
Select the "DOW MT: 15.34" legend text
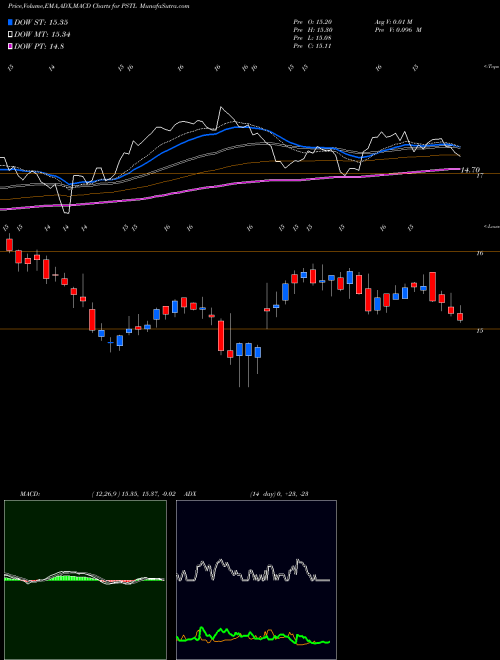click(x=42, y=35)
